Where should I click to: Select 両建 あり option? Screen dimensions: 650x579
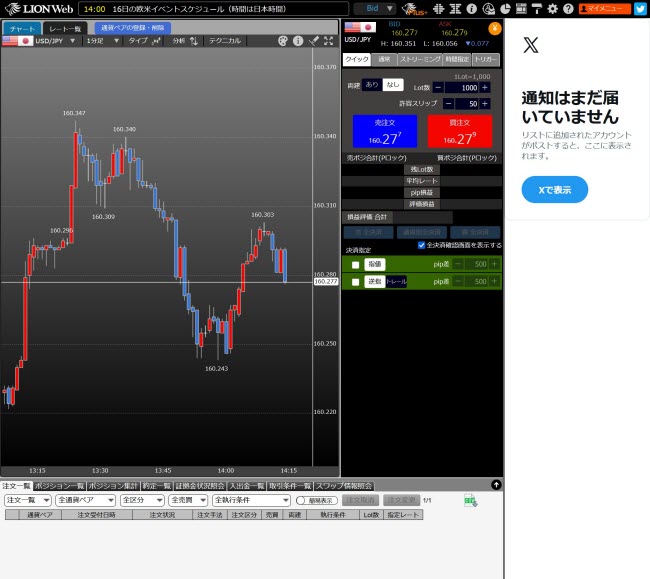coord(372,85)
